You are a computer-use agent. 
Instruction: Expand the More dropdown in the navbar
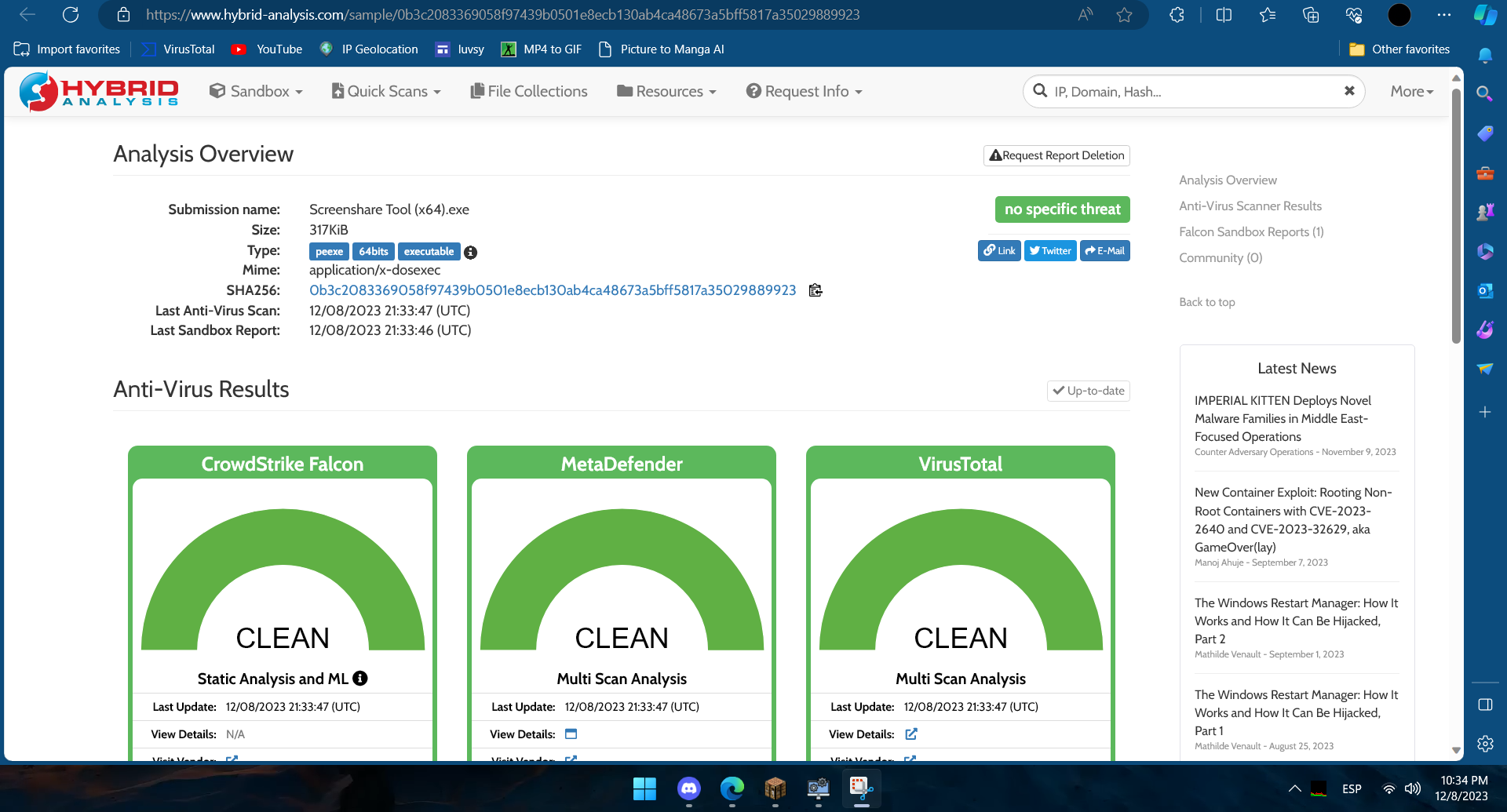[1412, 91]
